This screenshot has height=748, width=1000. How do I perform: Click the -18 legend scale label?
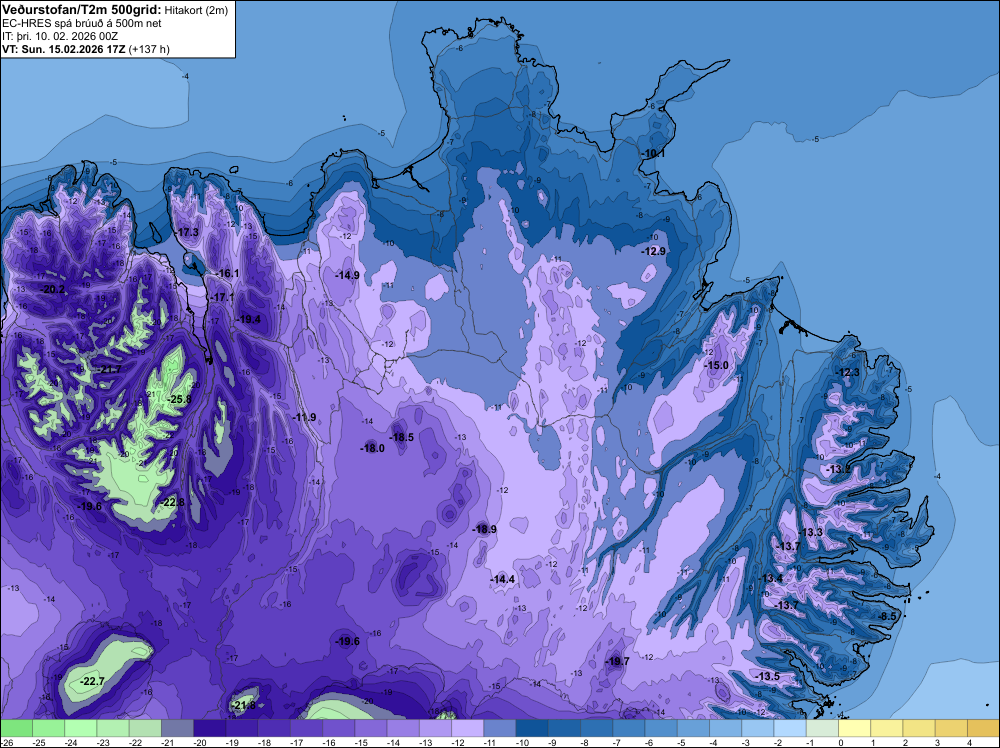[265, 743]
